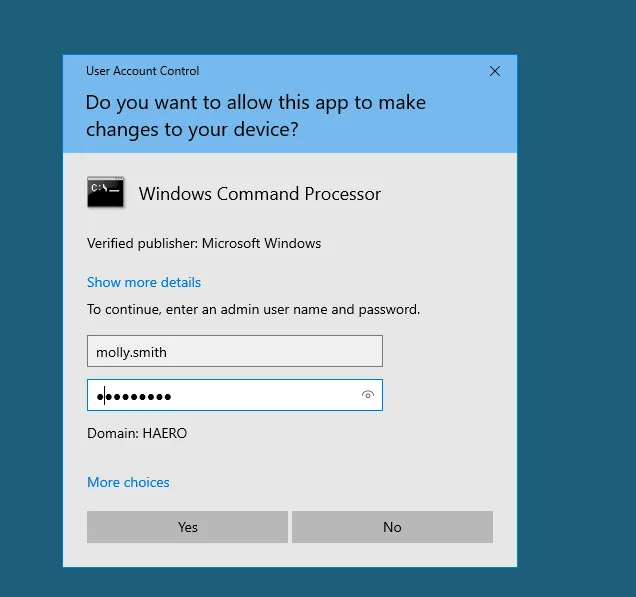The image size is (636, 597).
Task: Open the Show more details link
Action: [x=144, y=282]
